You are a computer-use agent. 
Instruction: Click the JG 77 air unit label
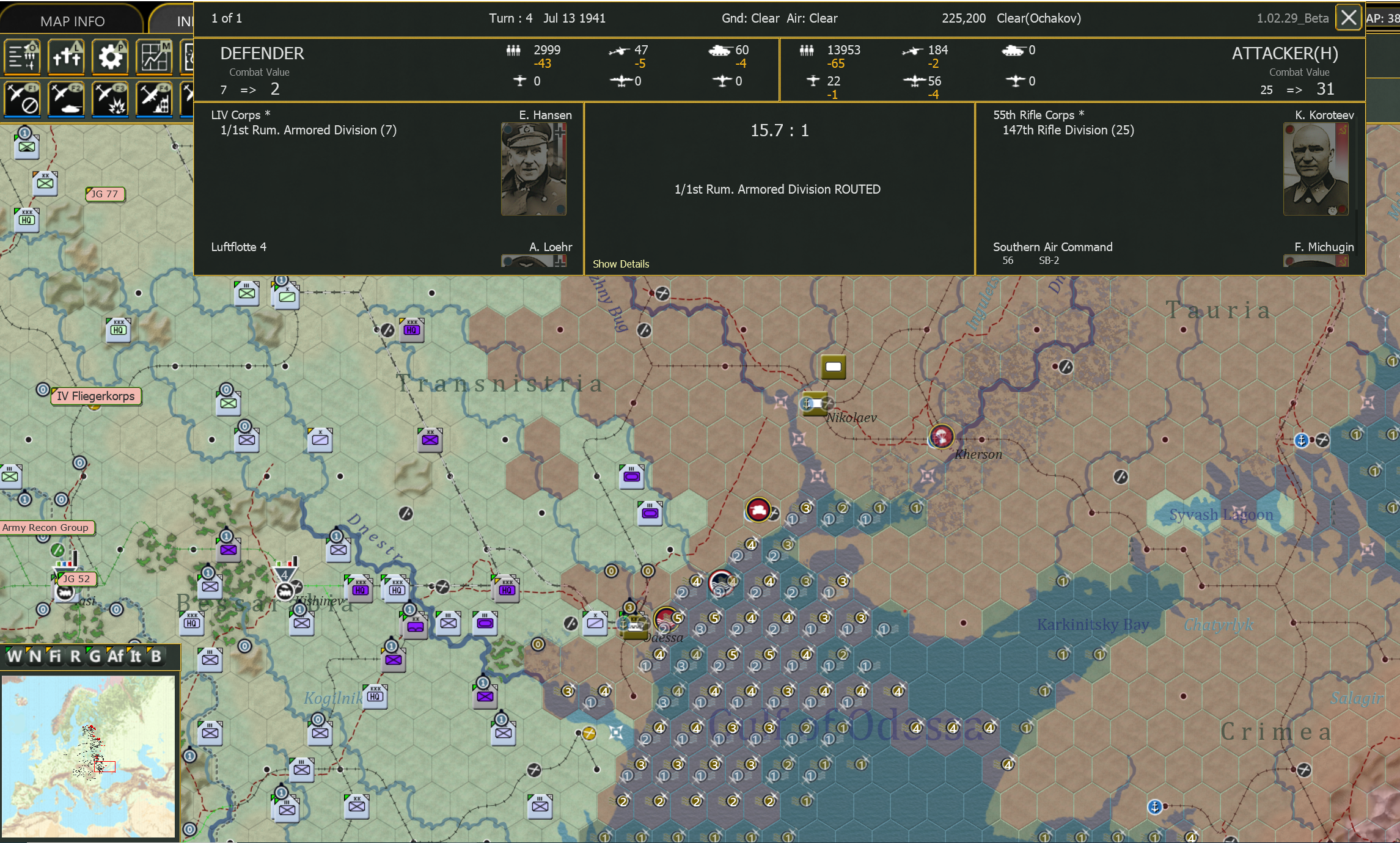click(x=105, y=194)
